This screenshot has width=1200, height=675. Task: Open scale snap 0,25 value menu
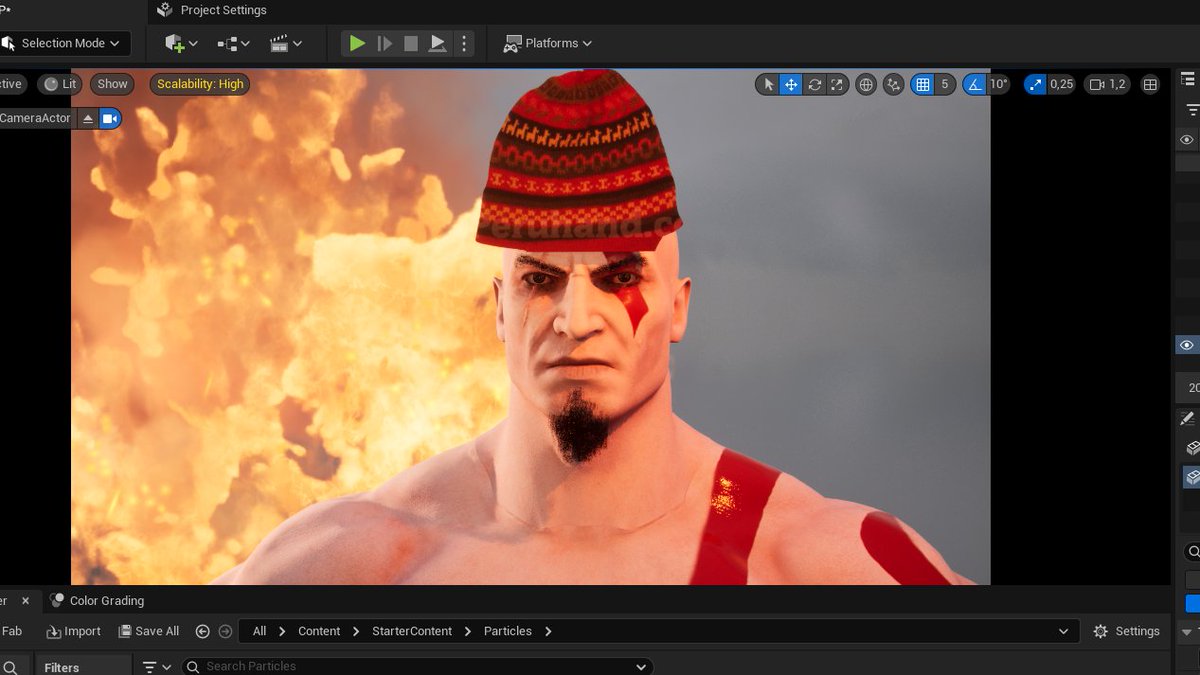pos(1061,85)
